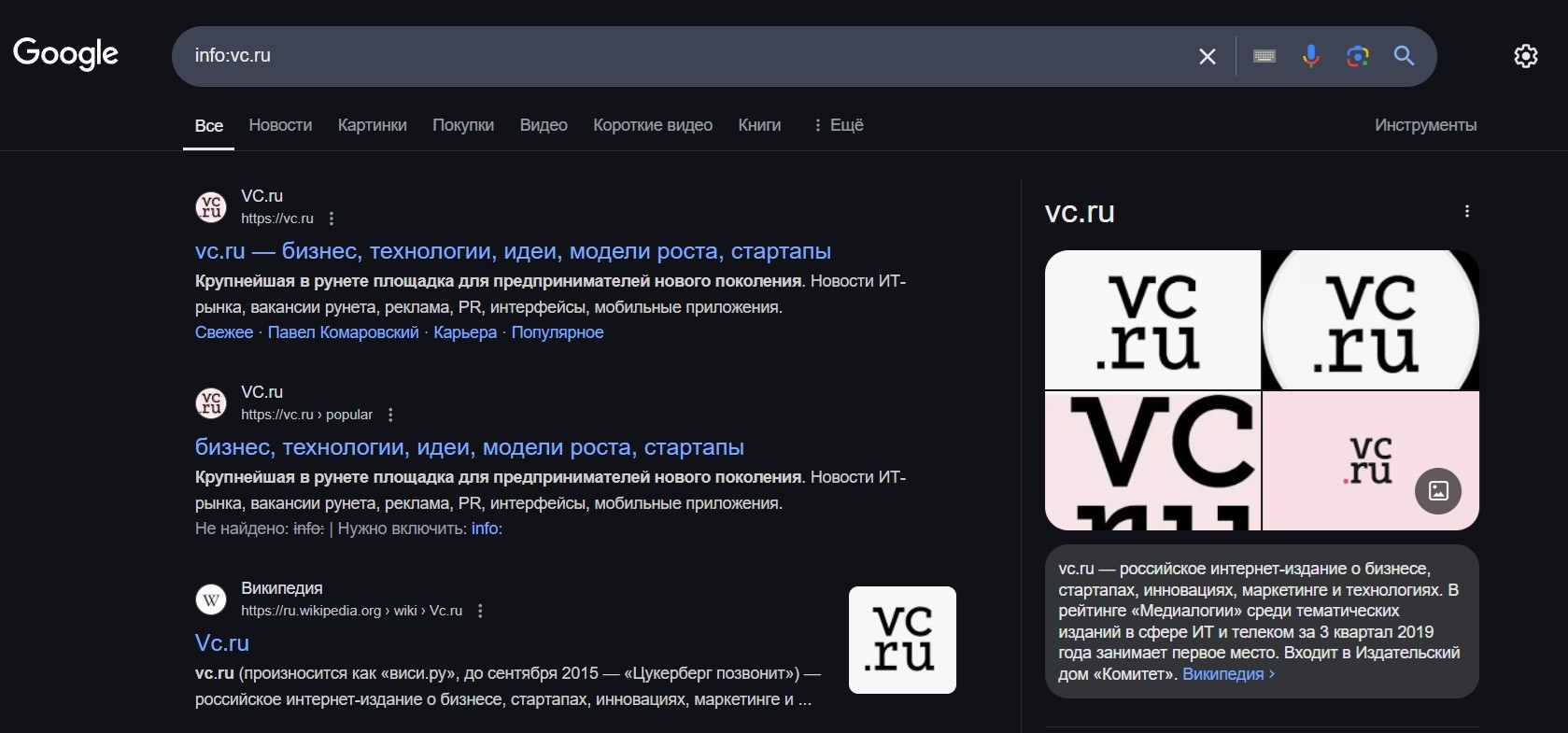This screenshot has width=1568, height=733.
Task: Open the Vc.ru Wikipedia article title
Action: tap(222, 643)
